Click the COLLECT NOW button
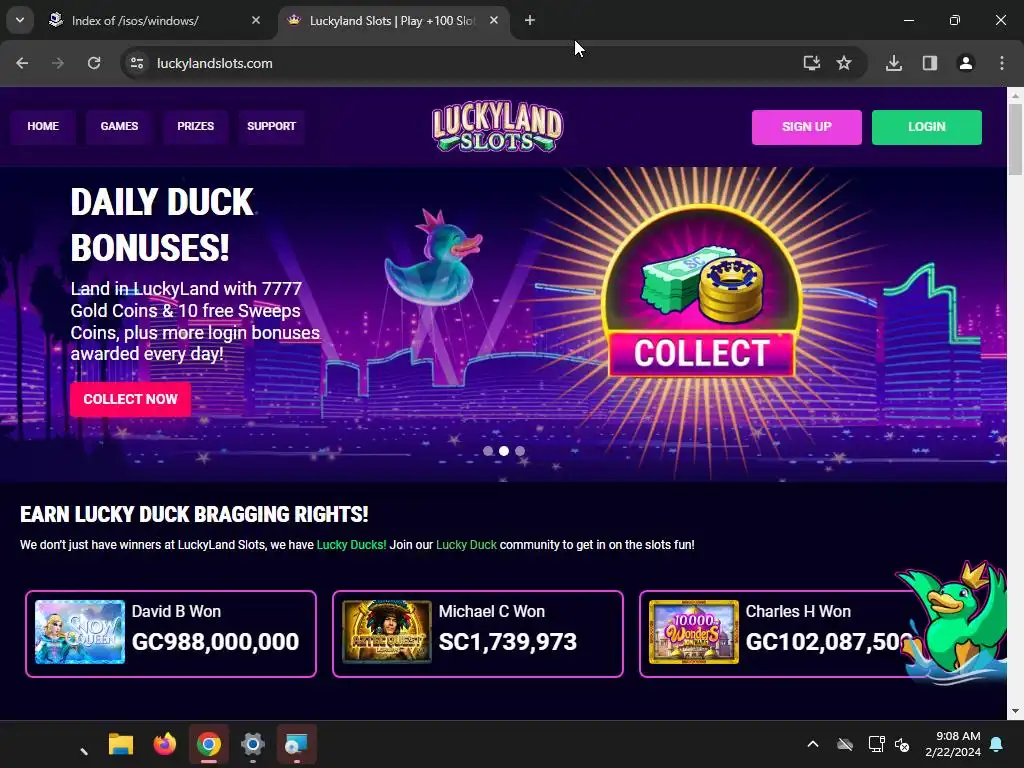 click(x=131, y=399)
